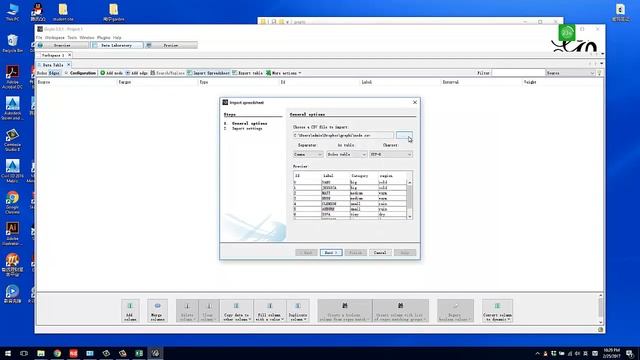Click Cancel in the Import spreadsheet dialog
This screenshot has width=640, height=360.
coord(380,253)
